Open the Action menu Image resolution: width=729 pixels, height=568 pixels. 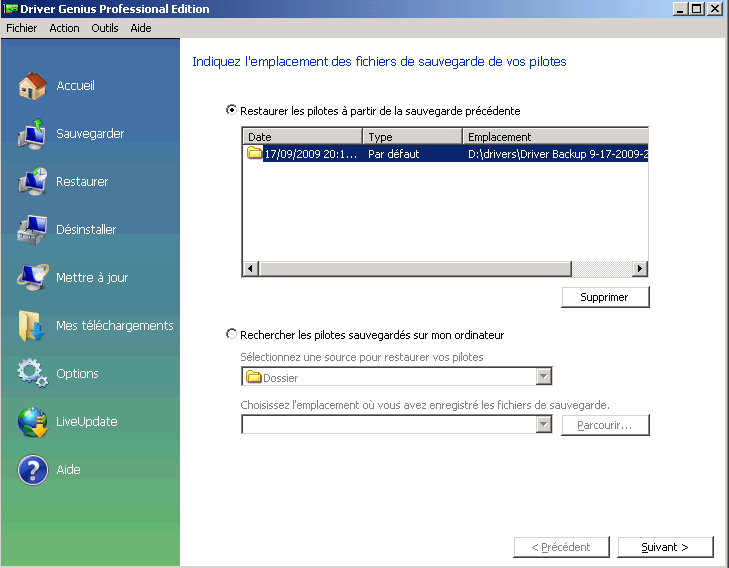[x=64, y=28]
